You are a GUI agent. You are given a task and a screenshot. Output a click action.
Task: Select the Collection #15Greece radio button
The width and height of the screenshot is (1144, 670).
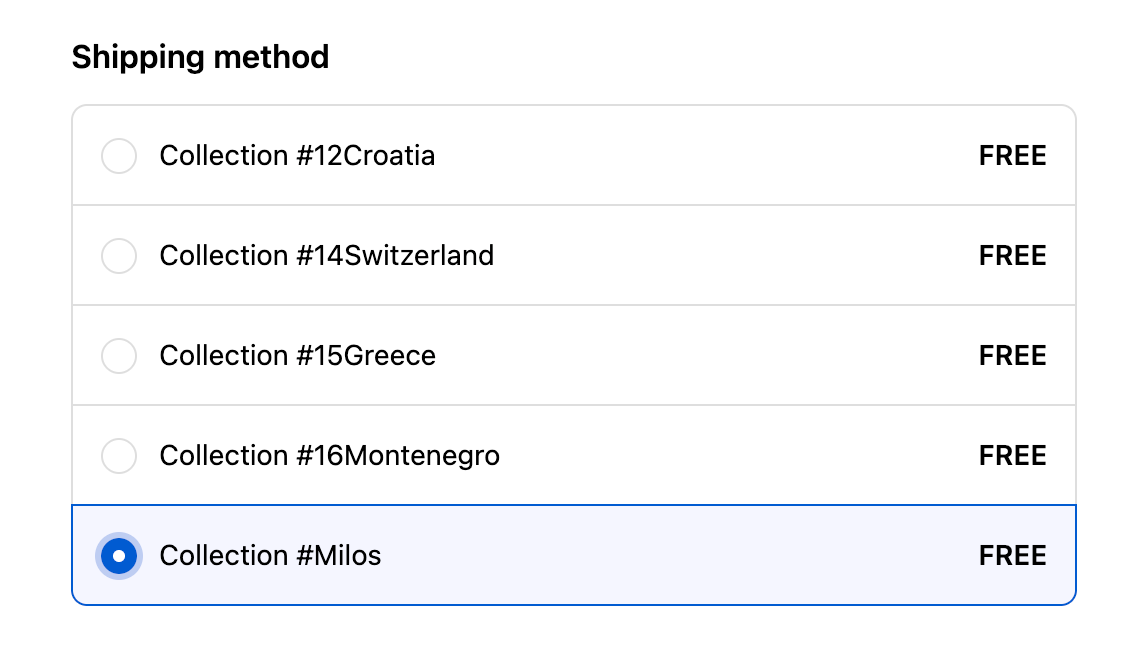[119, 356]
